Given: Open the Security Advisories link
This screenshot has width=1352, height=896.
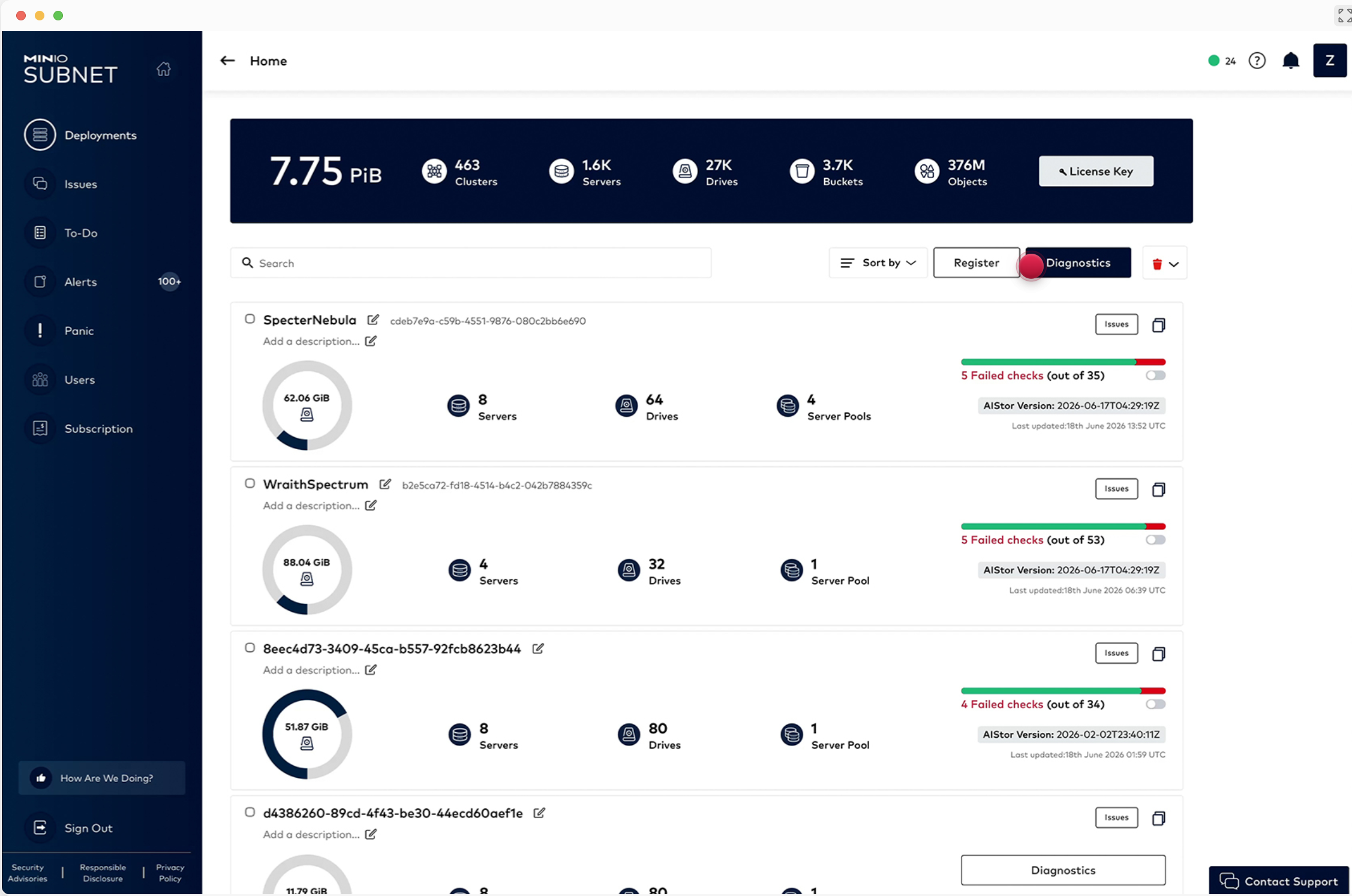Looking at the screenshot, I should click(28, 873).
